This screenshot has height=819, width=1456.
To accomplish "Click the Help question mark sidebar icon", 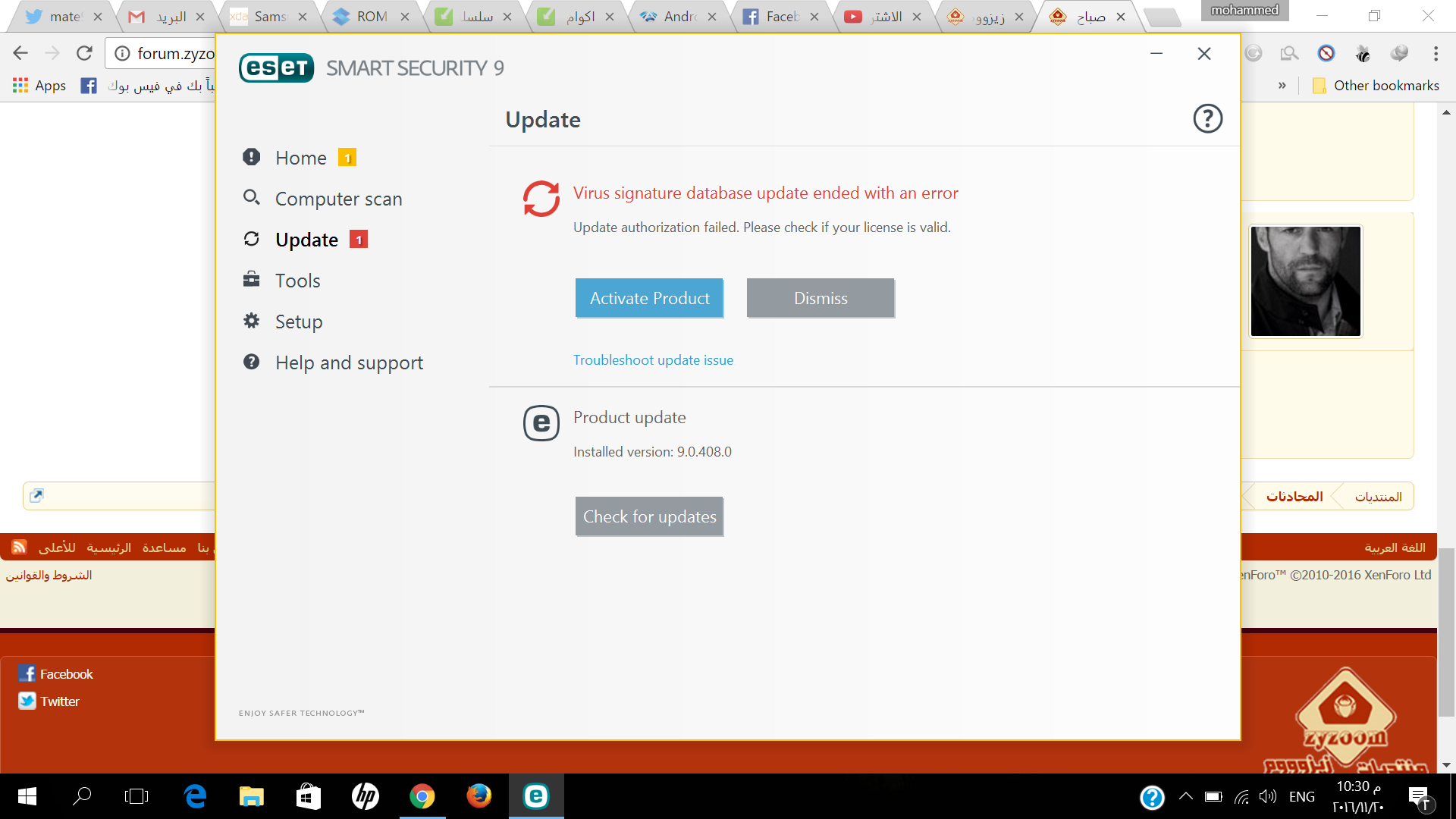I will click(251, 361).
